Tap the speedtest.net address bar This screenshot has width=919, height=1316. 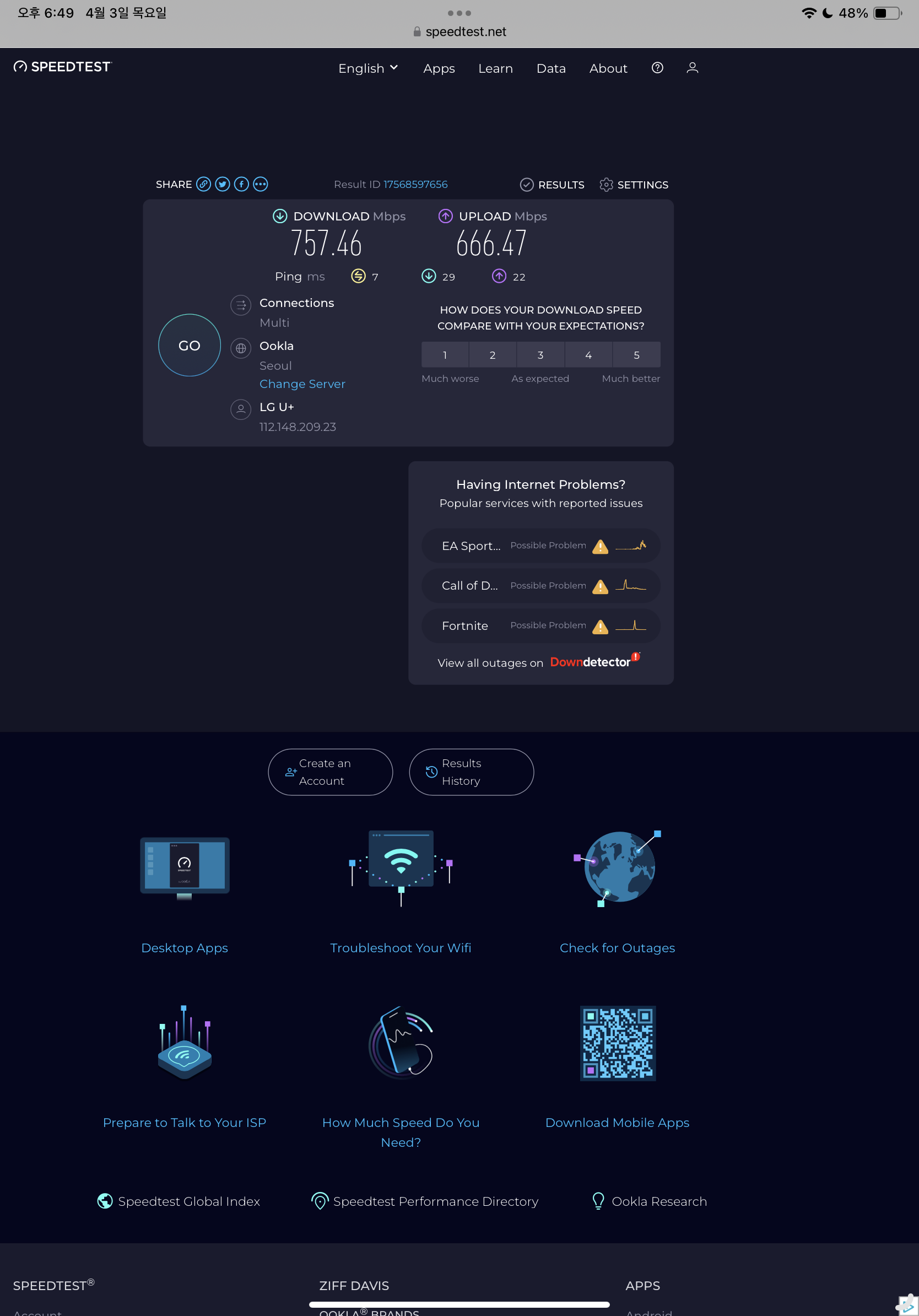(x=459, y=31)
